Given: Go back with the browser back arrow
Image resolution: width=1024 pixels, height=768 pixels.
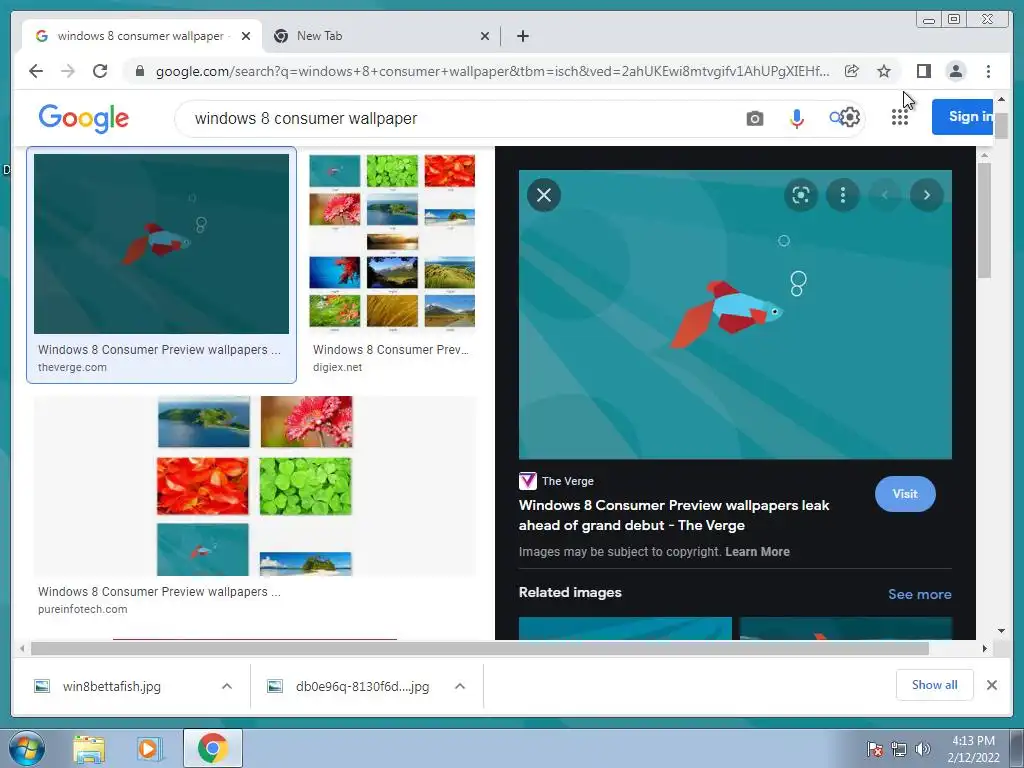Looking at the screenshot, I should pyautogui.click(x=36, y=71).
